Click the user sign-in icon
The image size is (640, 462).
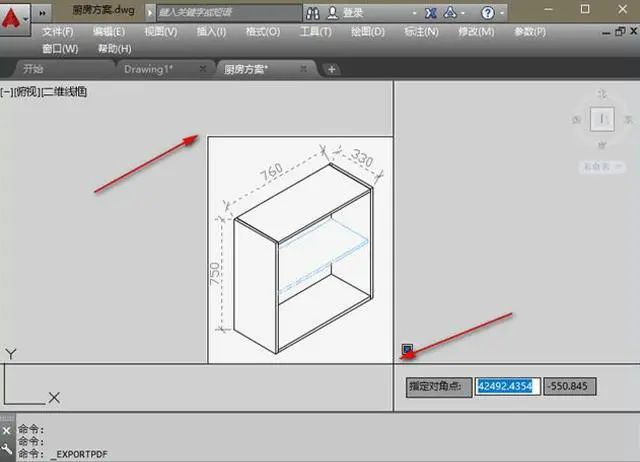click(x=333, y=13)
